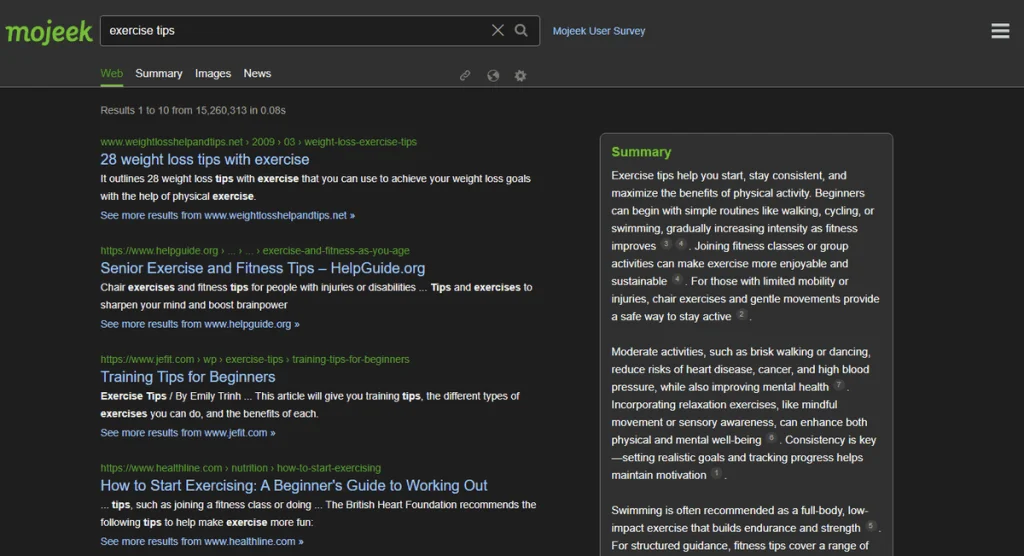1024x556 pixels.
Task: Click citation 2 after stay active
Action: (x=741, y=315)
